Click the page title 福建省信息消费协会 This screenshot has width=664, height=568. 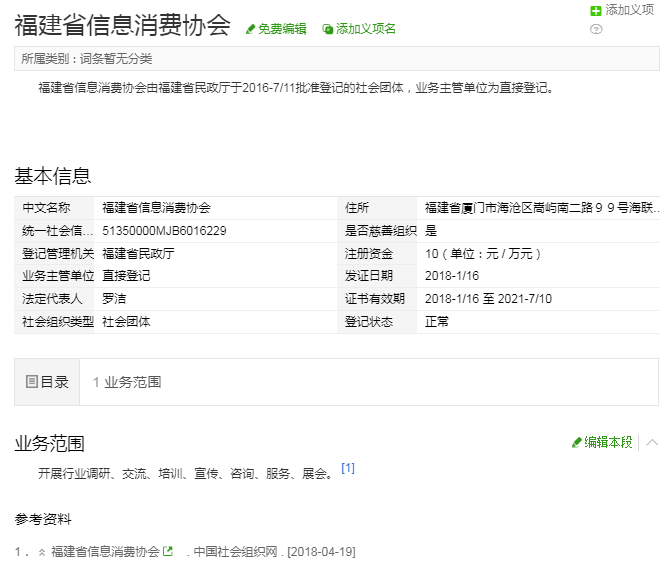[x=122, y=25]
